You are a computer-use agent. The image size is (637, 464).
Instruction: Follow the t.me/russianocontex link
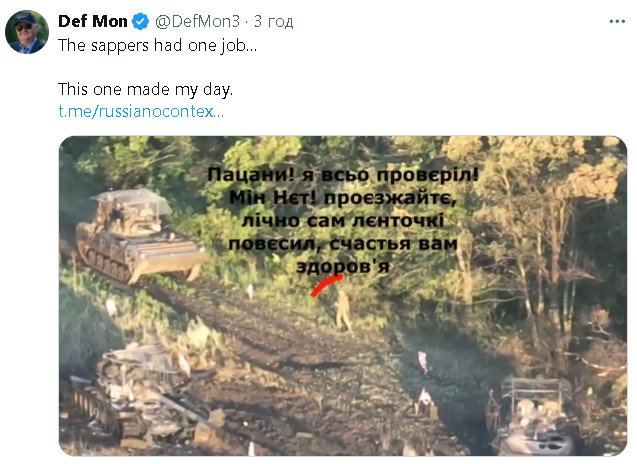[141, 111]
